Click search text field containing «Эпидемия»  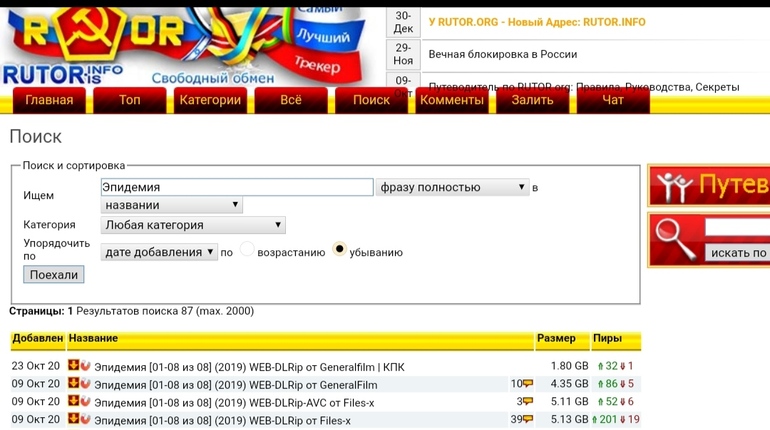pos(237,187)
